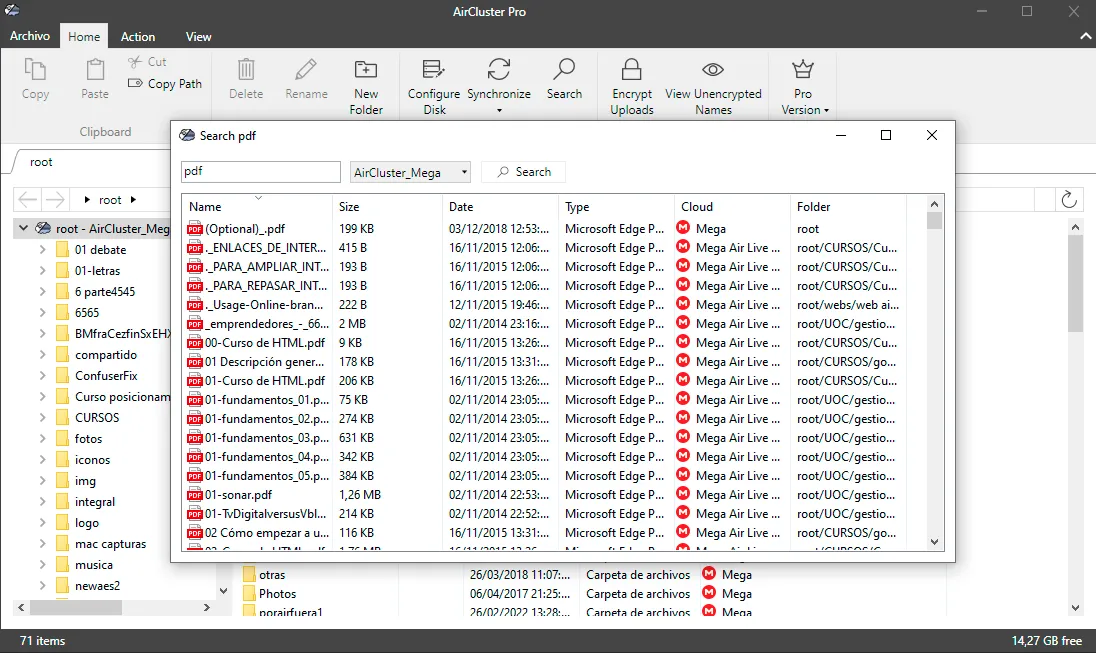Expand the 01 debate folder

point(43,250)
